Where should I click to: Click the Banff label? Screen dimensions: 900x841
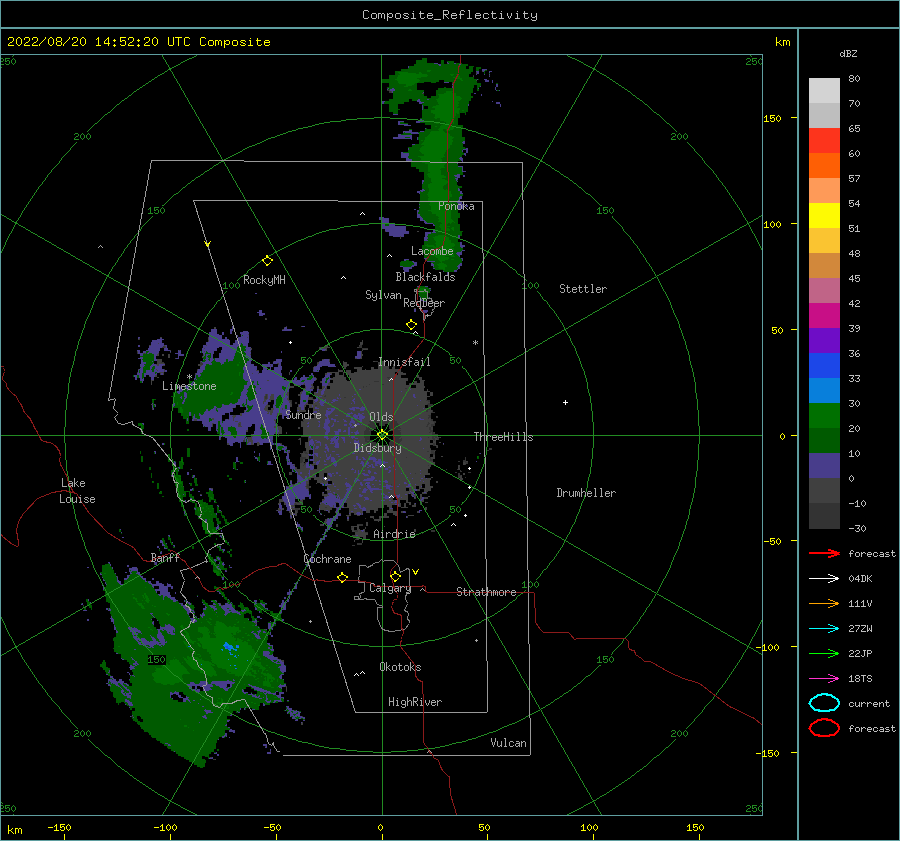coord(165,558)
